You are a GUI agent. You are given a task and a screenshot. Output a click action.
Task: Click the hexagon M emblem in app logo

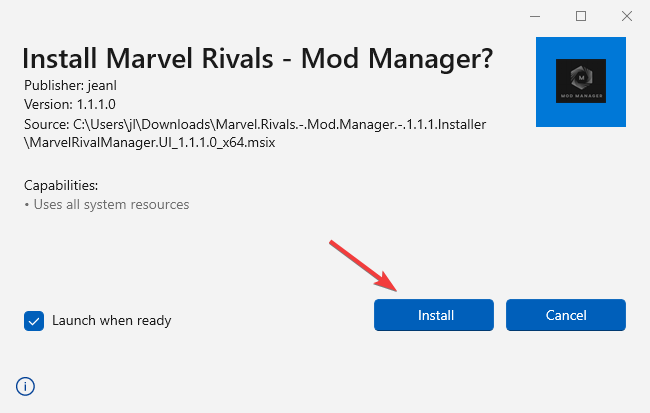coord(581,78)
